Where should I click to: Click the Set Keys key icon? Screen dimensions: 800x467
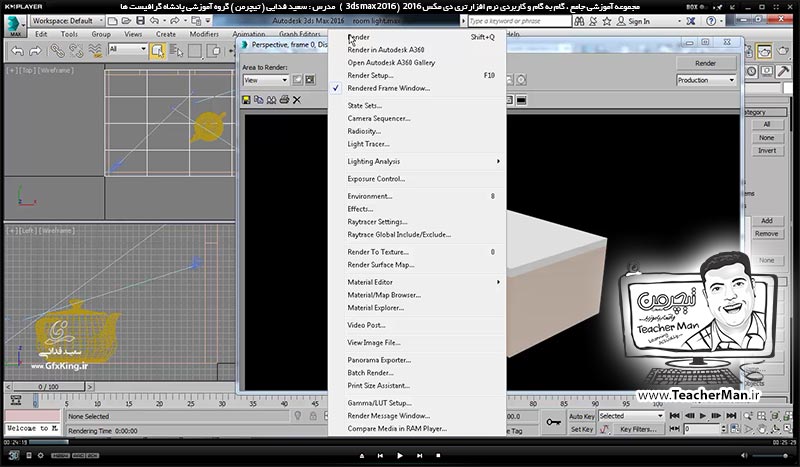coord(553,422)
